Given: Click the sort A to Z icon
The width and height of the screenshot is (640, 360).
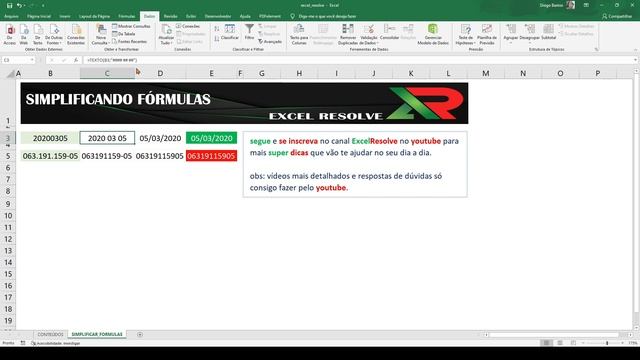Looking at the screenshot, I should pos(217,29).
